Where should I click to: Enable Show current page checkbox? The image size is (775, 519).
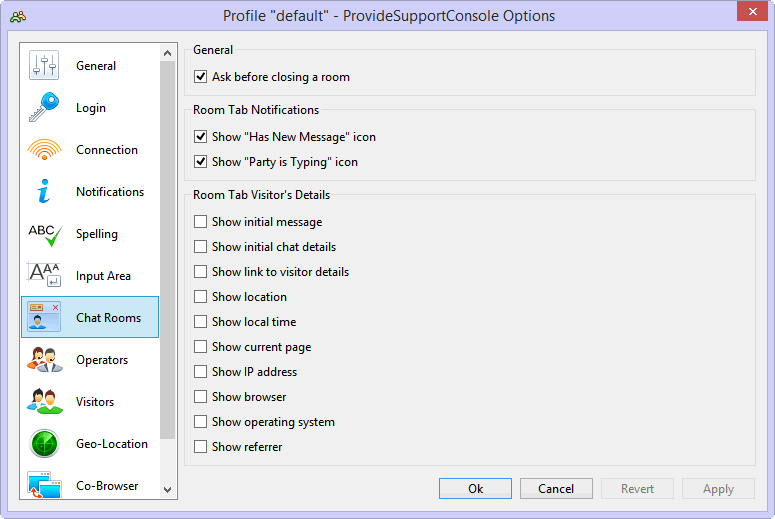point(200,346)
